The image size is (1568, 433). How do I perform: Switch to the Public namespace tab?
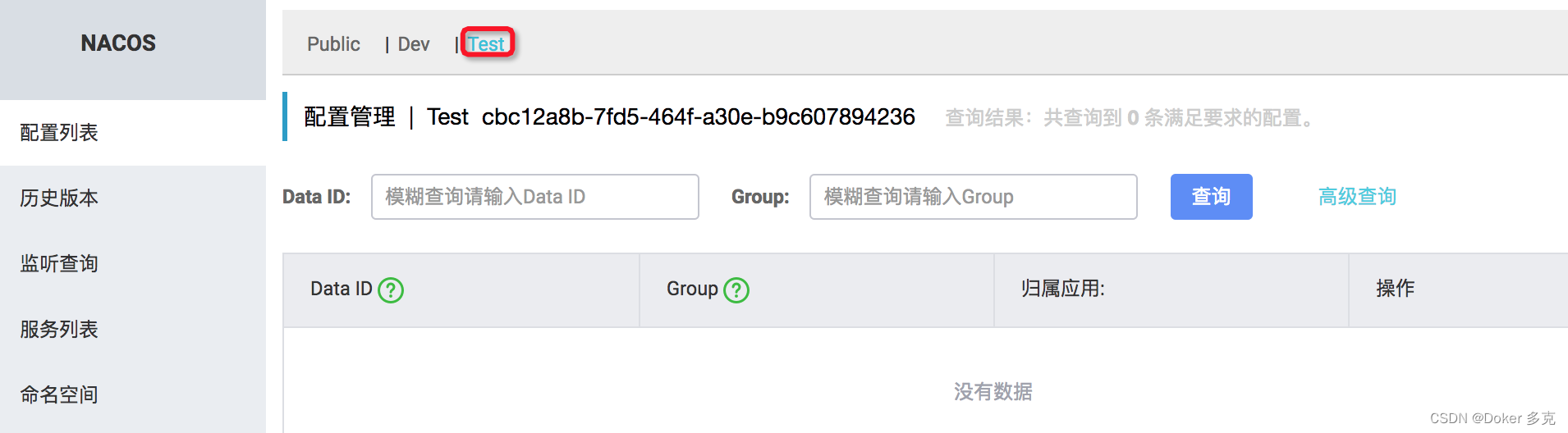point(333,44)
